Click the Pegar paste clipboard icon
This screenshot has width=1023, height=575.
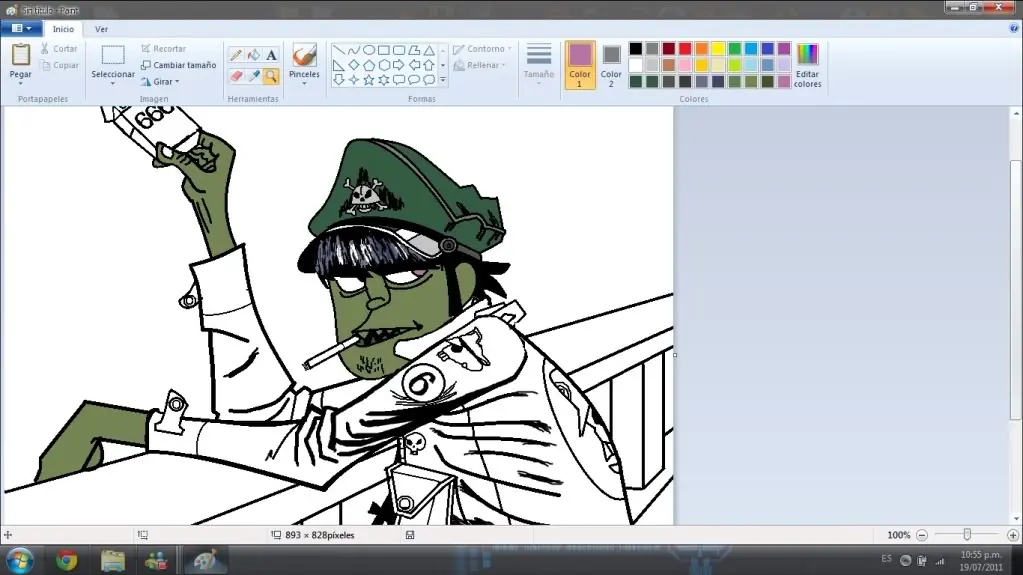click(20, 55)
